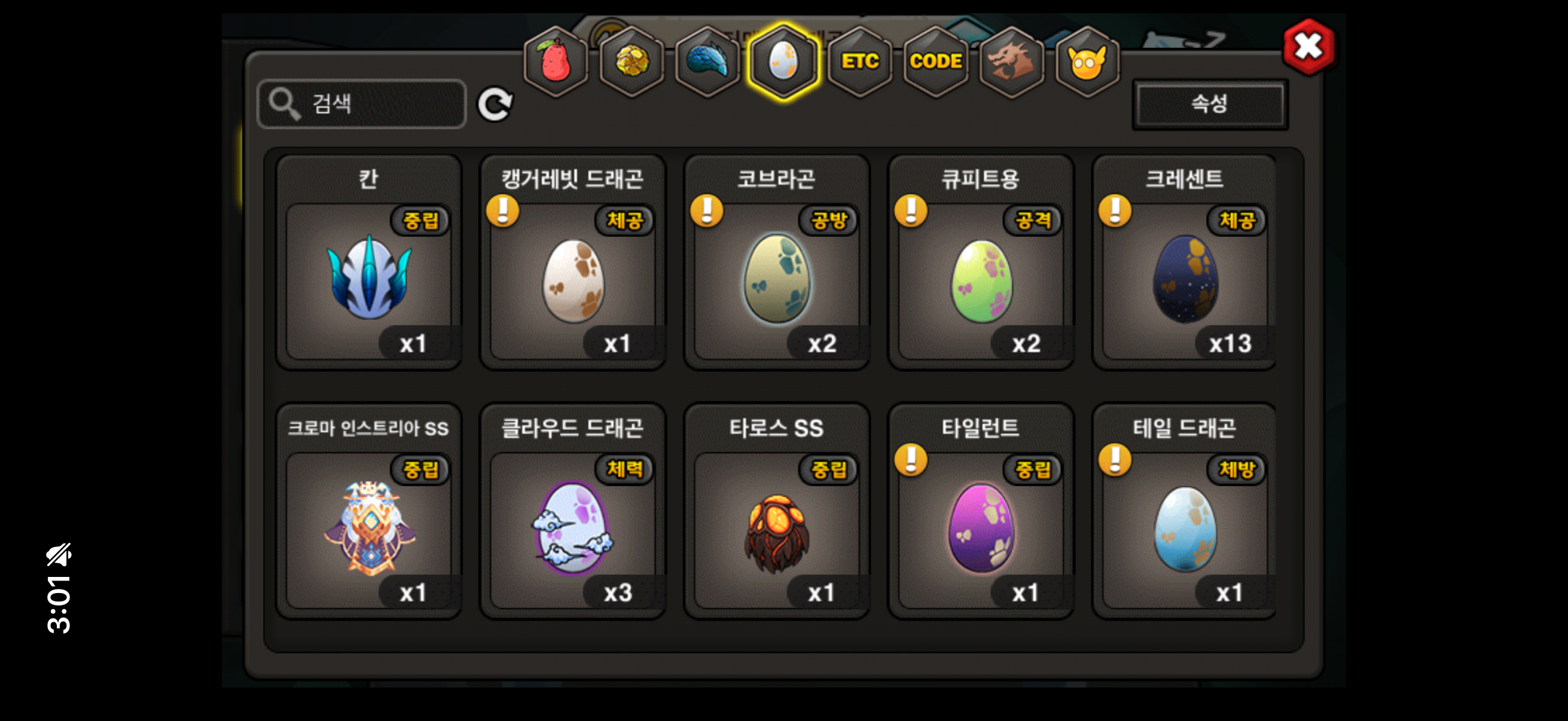Select the 클라우드 드래곤 egg

coord(573,512)
